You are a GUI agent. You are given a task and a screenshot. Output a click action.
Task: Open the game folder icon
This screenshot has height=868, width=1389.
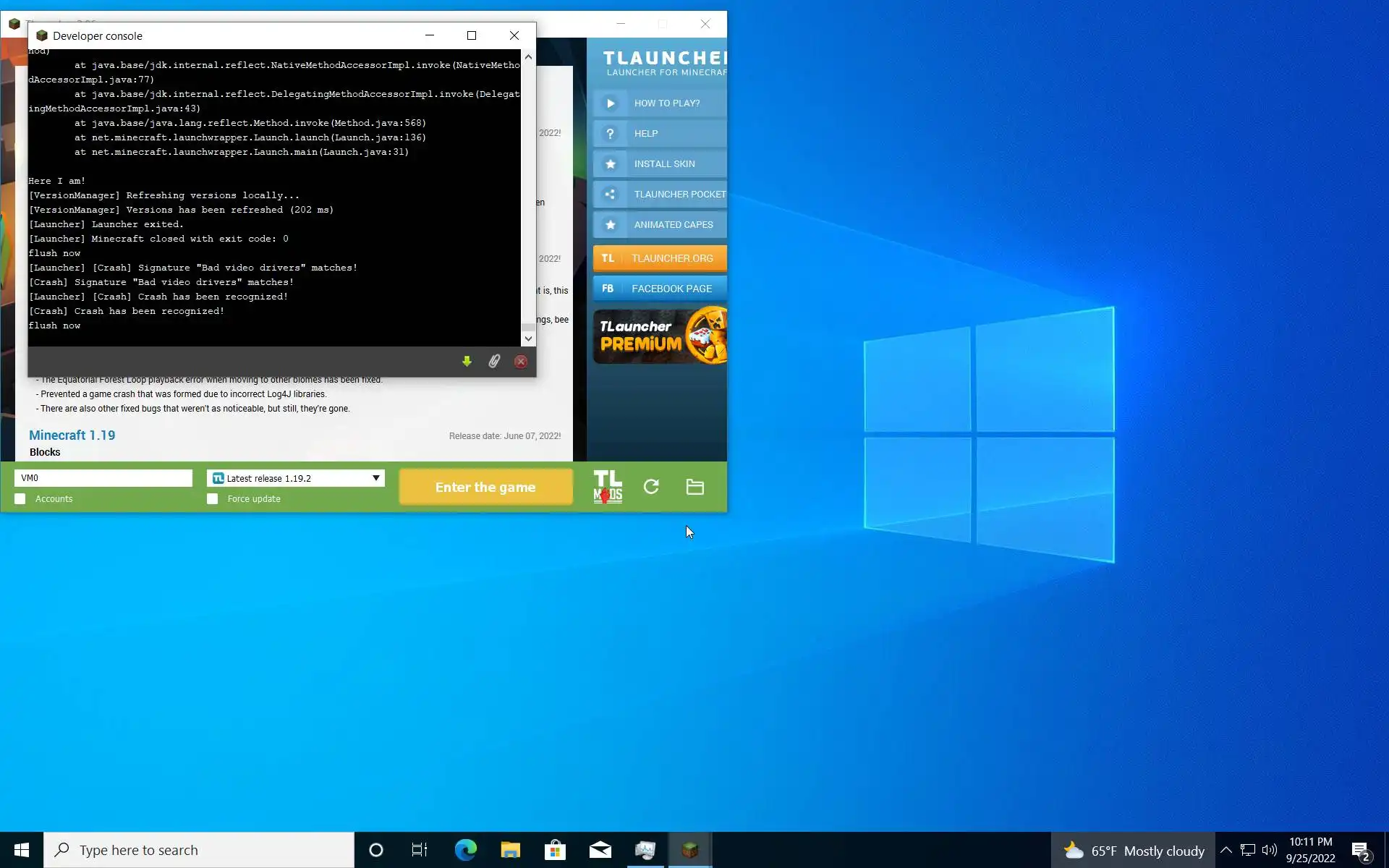(x=694, y=487)
